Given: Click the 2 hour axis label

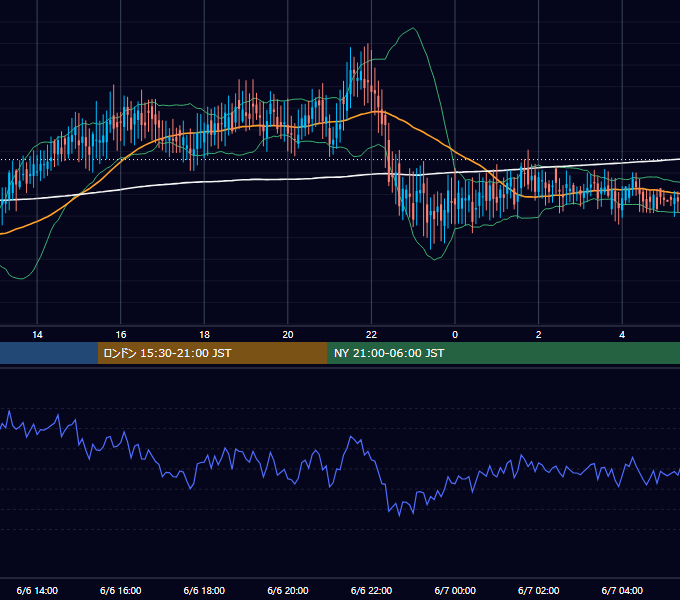Looking at the screenshot, I should click(539, 335).
